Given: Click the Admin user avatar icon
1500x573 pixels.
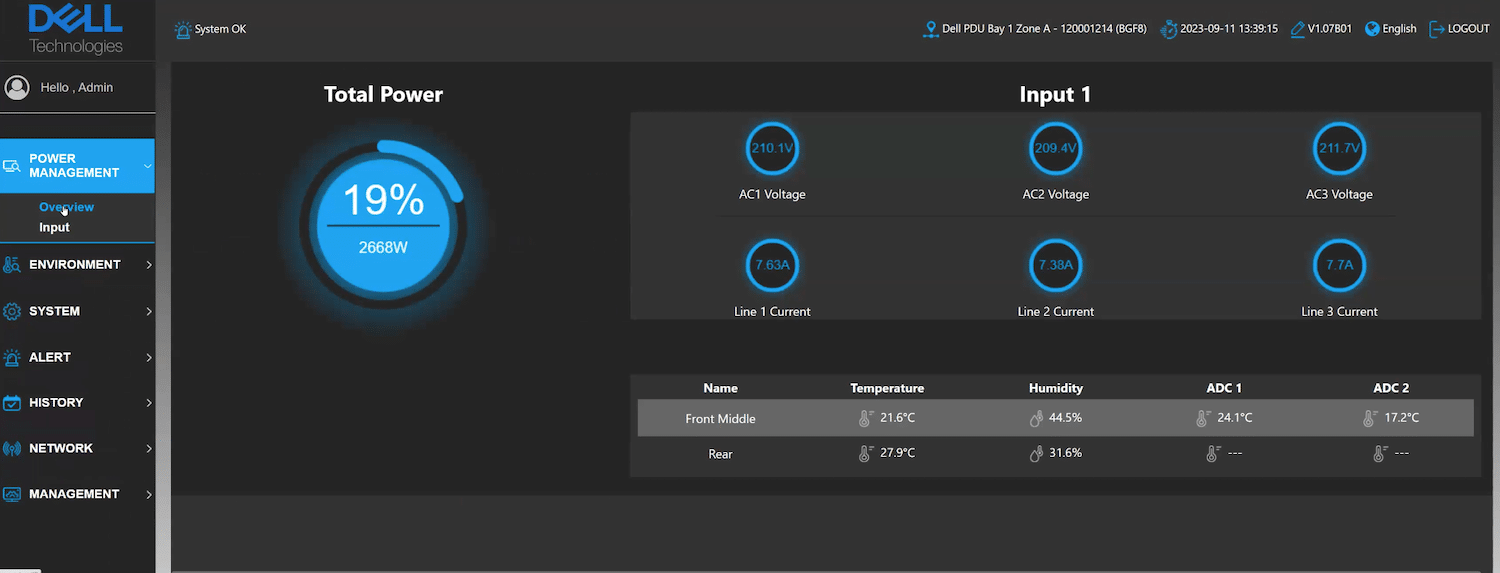Looking at the screenshot, I should pos(17,88).
